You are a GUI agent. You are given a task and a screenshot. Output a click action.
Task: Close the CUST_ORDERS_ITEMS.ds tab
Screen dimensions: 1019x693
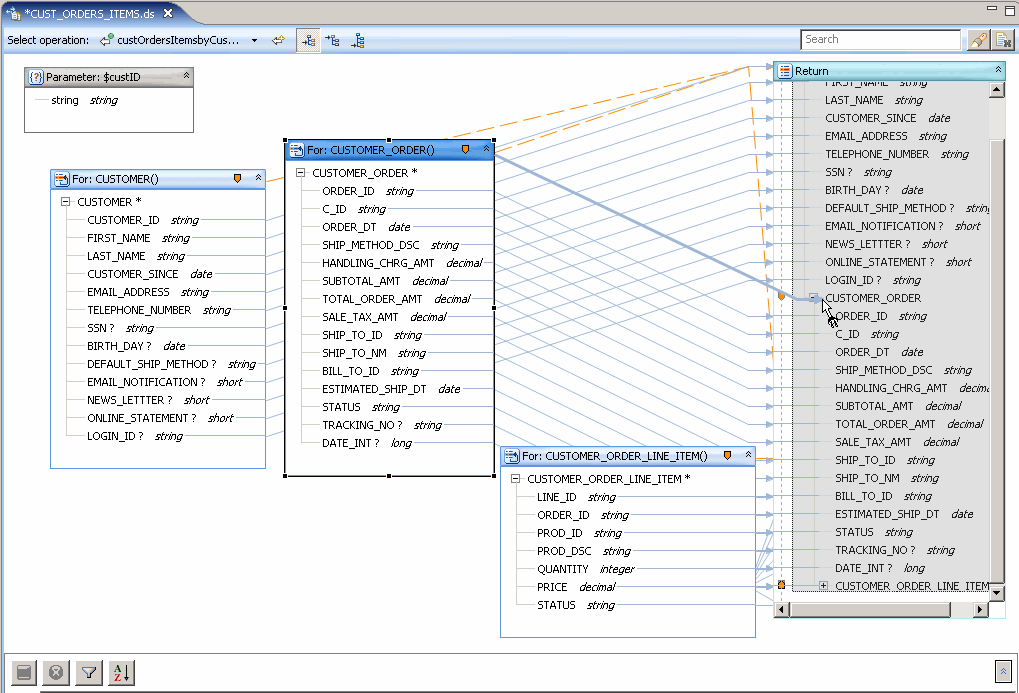coord(168,13)
